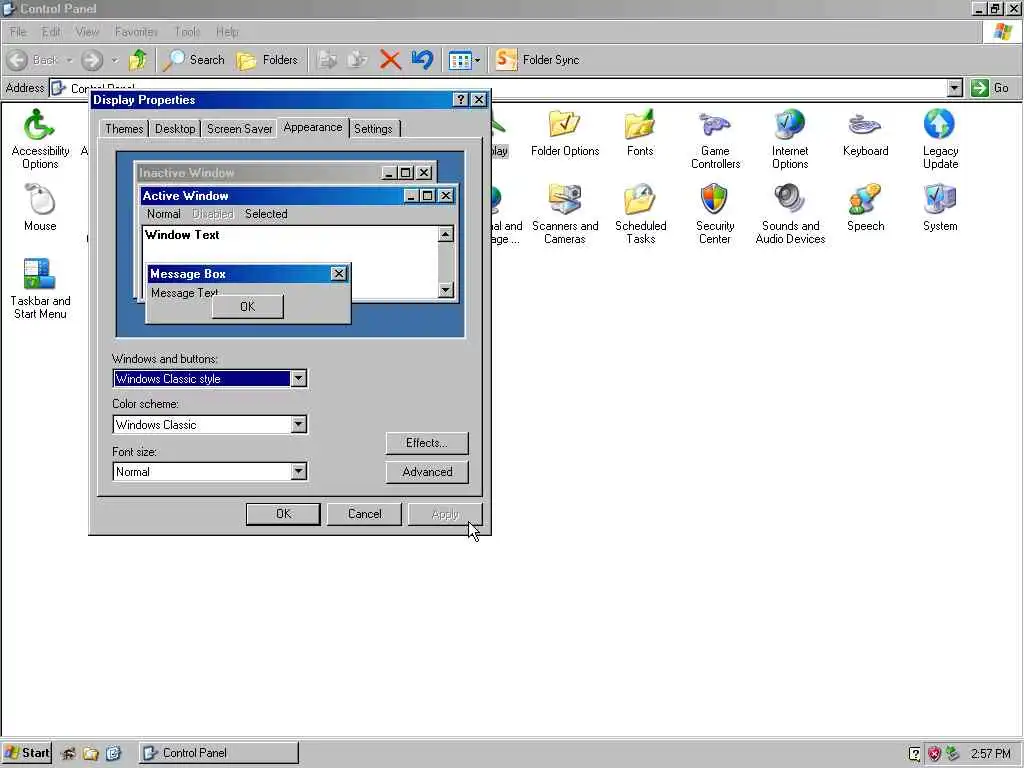Open the Favorites menu
1024x768 pixels.
pyautogui.click(x=136, y=31)
